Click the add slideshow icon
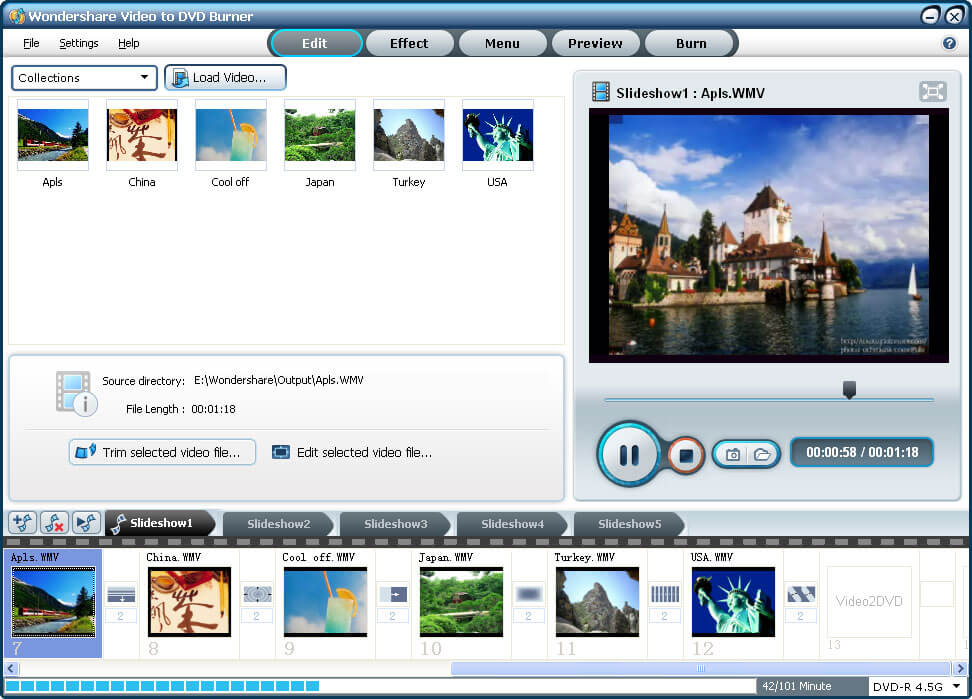The image size is (972, 699). (x=22, y=523)
